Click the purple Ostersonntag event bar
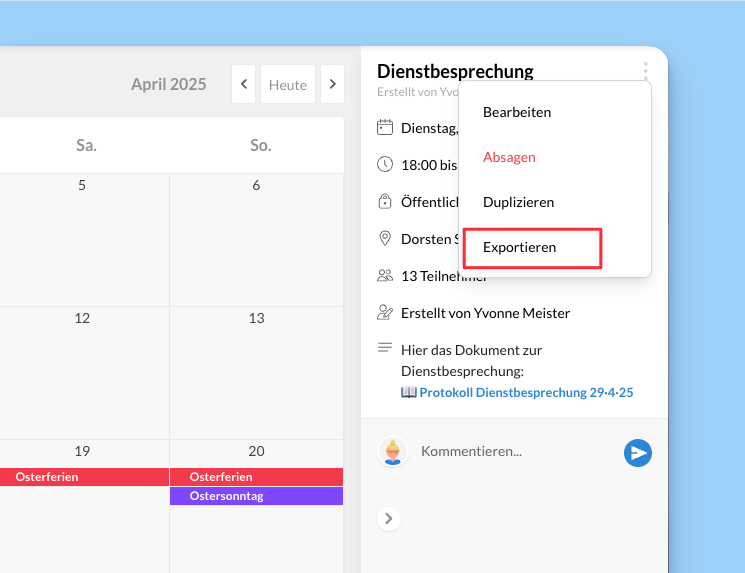 (x=256, y=496)
